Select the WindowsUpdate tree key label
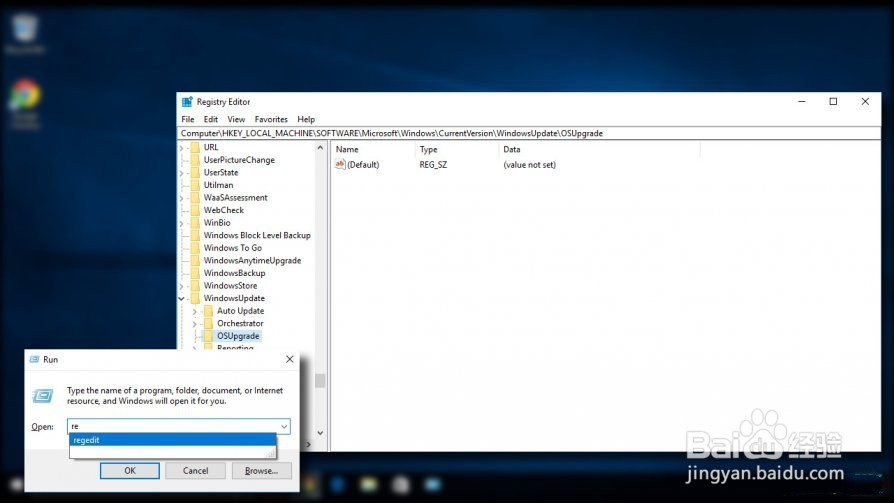Viewport: 894px width, 504px height. 234,298
